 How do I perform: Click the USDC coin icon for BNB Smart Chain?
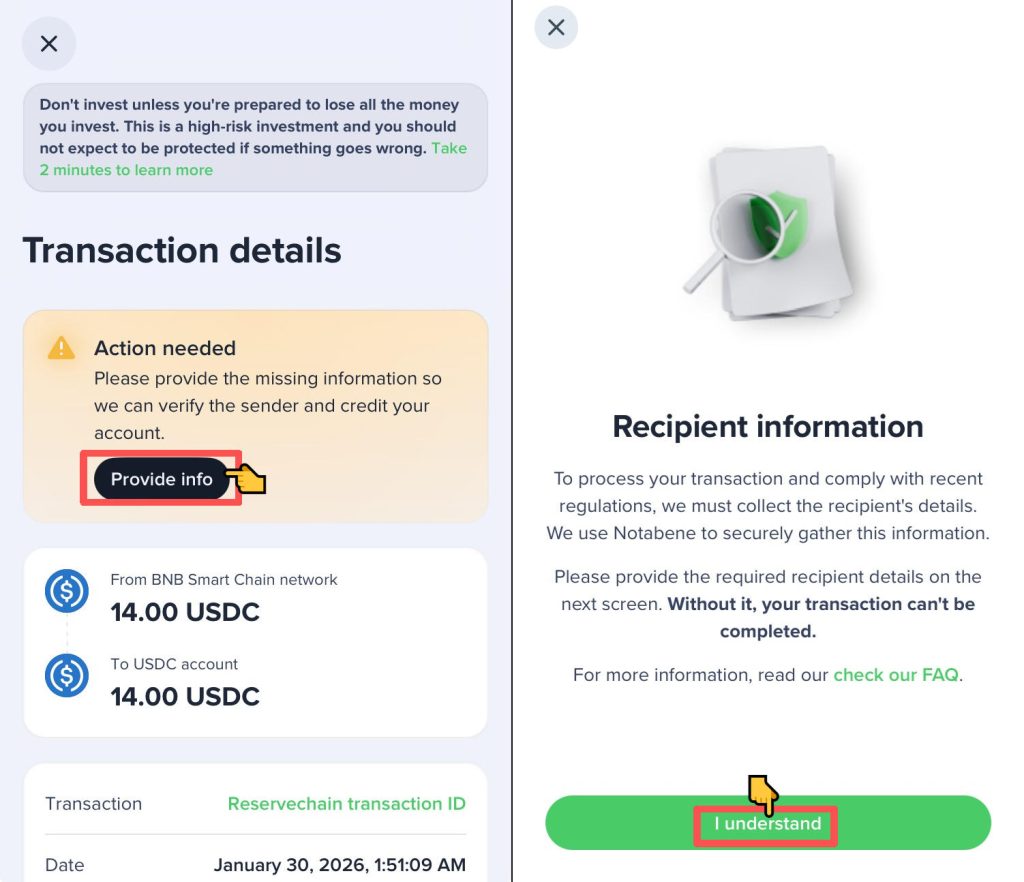tap(67, 592)
